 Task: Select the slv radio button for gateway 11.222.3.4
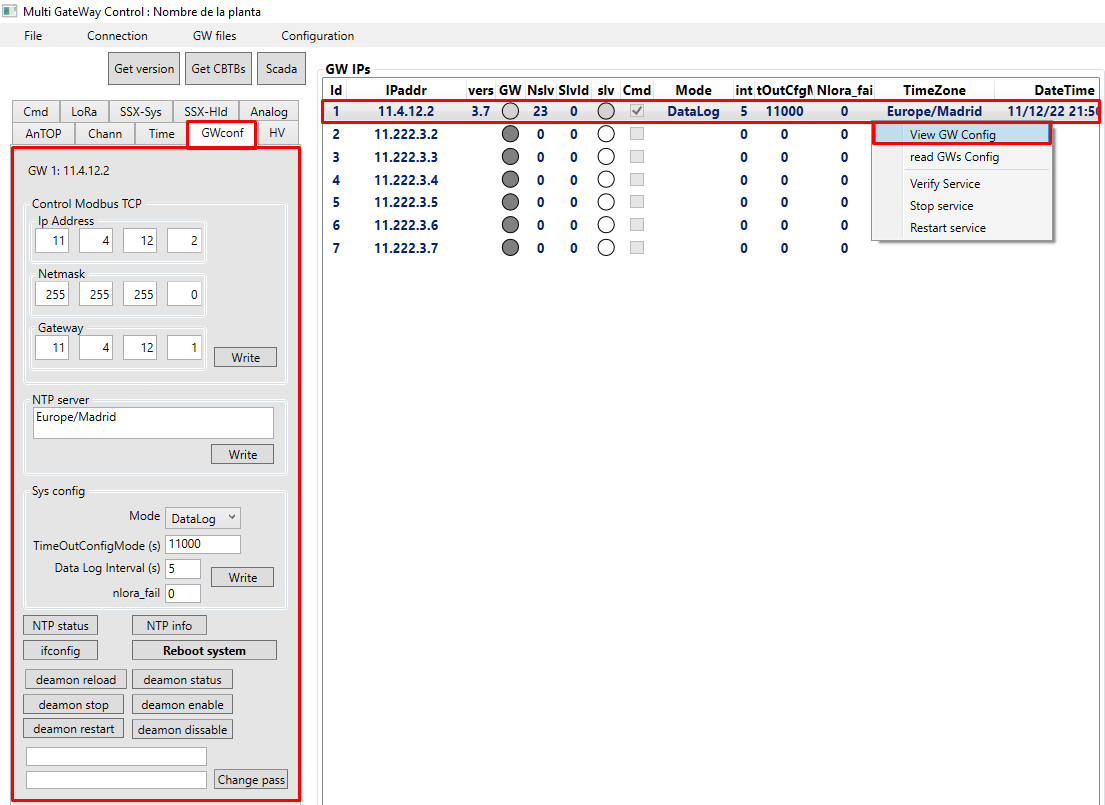(x=605, y=179)
